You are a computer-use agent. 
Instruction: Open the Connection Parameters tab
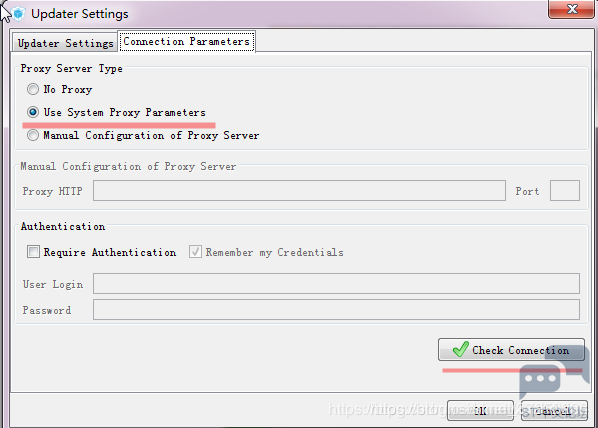186,41
